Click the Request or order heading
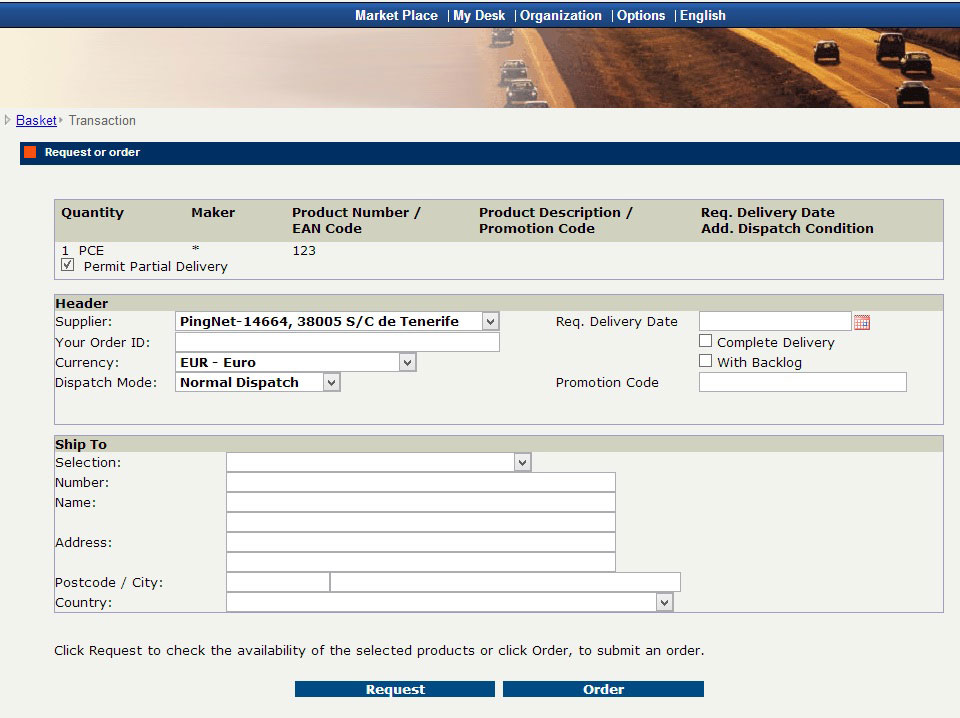The height and width of the screenshot is (718, 960). pyautogui.click(x=92, y=152)
